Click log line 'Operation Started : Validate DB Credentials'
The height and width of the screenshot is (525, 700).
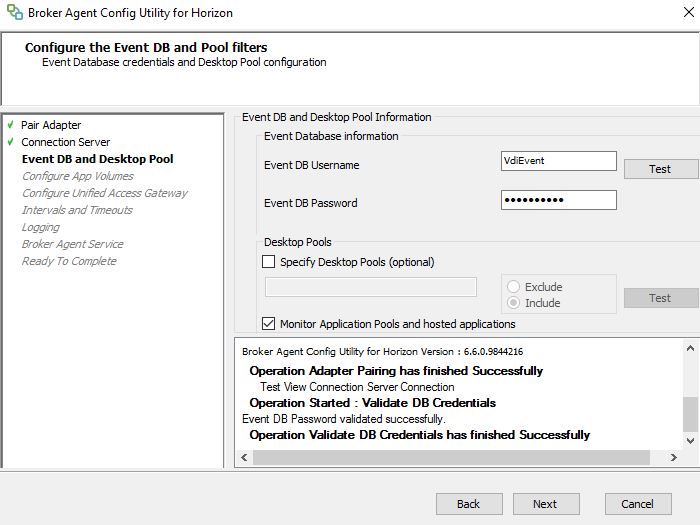372,403
